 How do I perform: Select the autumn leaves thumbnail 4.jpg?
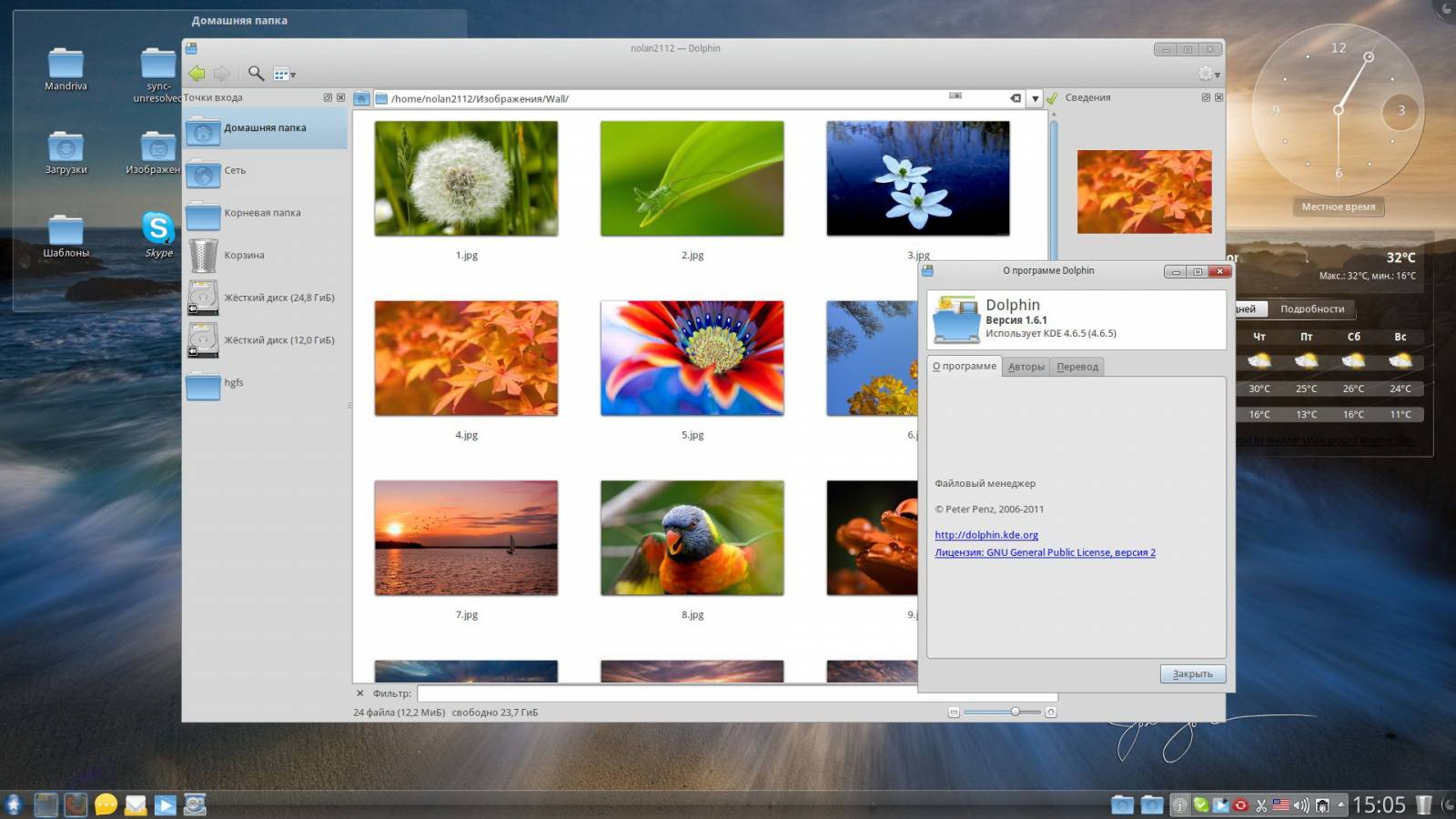[x=466, y=359]
